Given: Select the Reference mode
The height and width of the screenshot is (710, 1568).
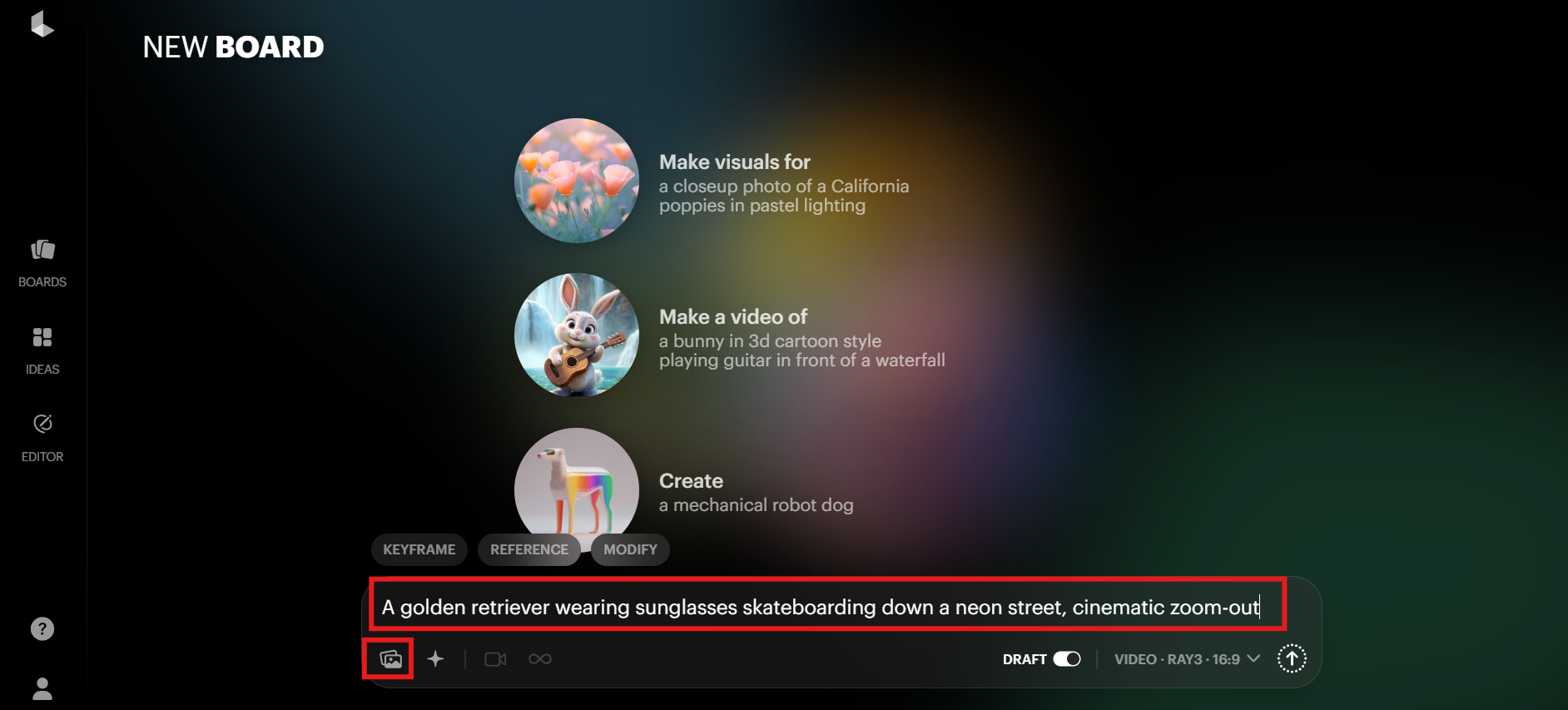Looking at the screenshot, I should click(529, 549).
